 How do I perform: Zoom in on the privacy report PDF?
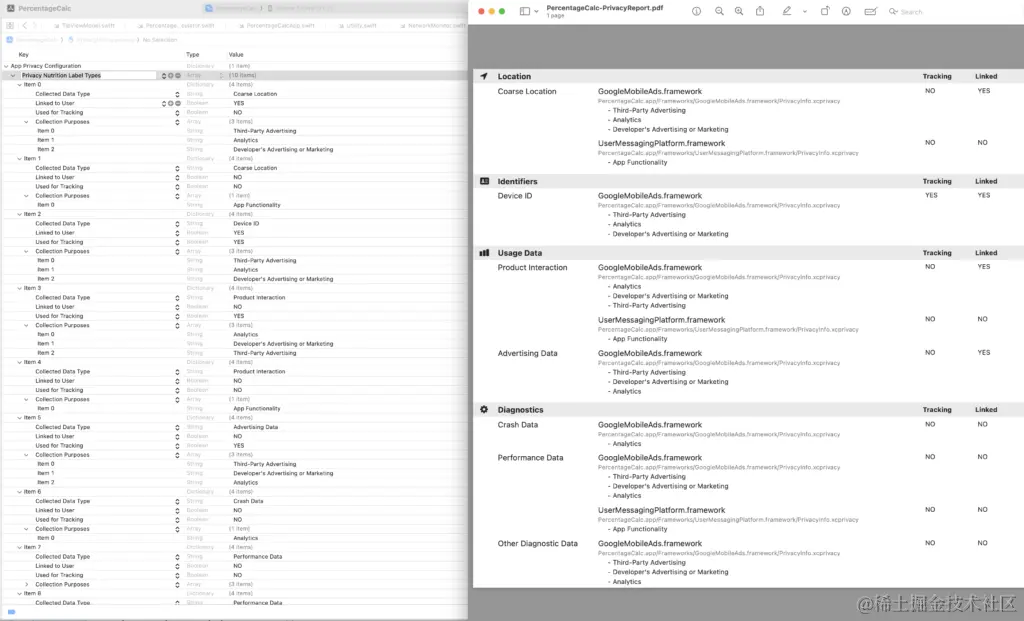739,11
